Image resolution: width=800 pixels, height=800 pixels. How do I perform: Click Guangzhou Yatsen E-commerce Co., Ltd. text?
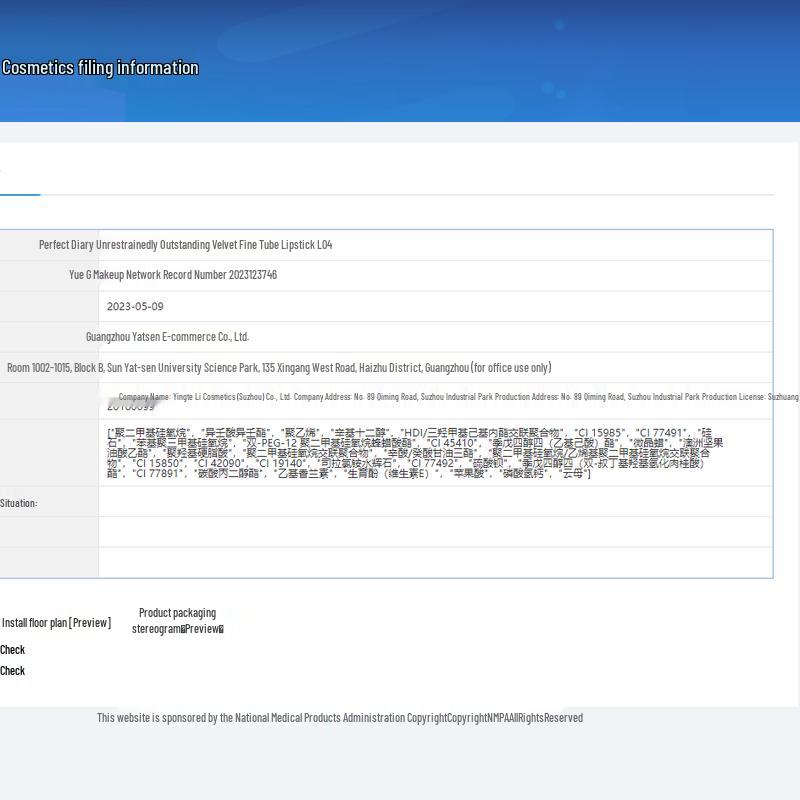[x=167, y=337]
